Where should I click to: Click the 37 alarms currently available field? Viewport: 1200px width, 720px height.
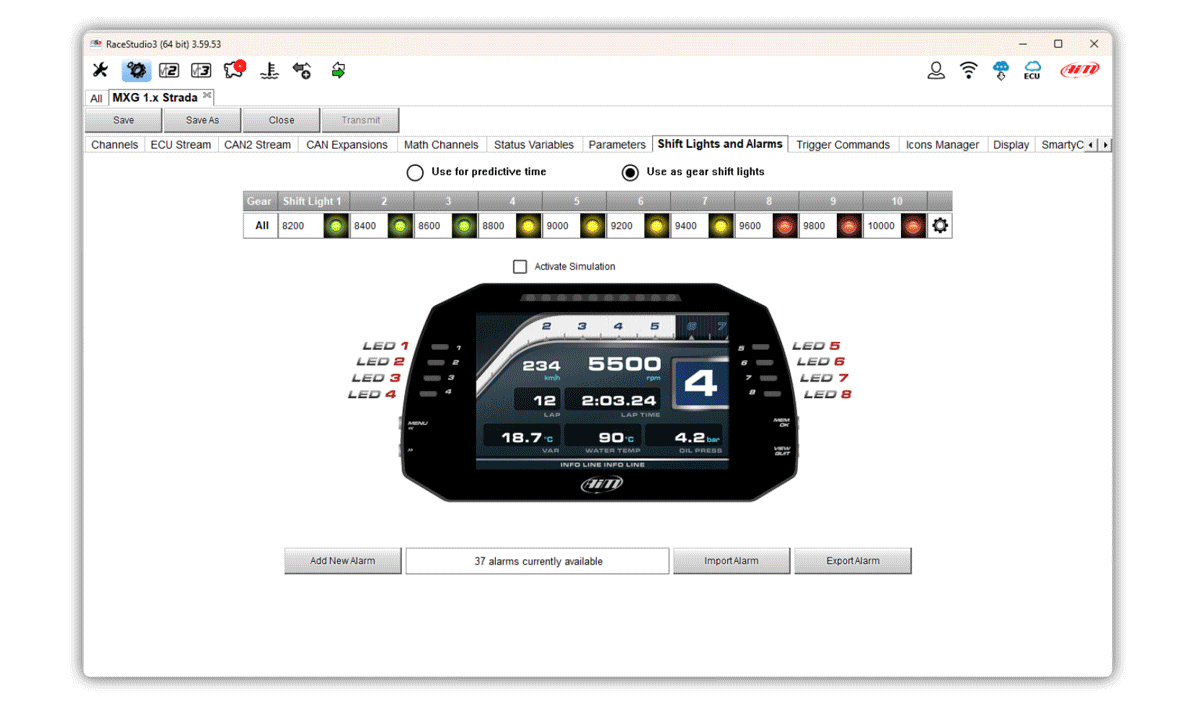538,561
